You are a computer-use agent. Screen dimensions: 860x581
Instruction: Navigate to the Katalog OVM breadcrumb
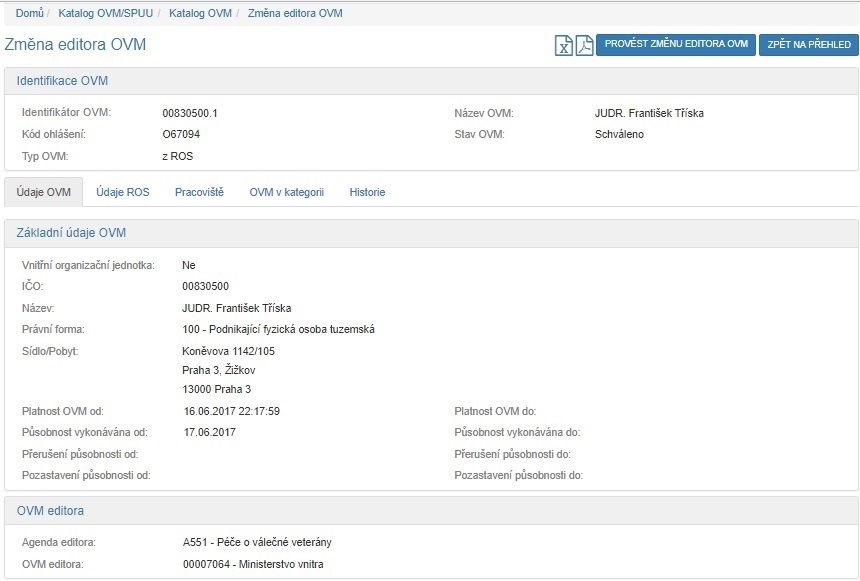tap(200, 13)
